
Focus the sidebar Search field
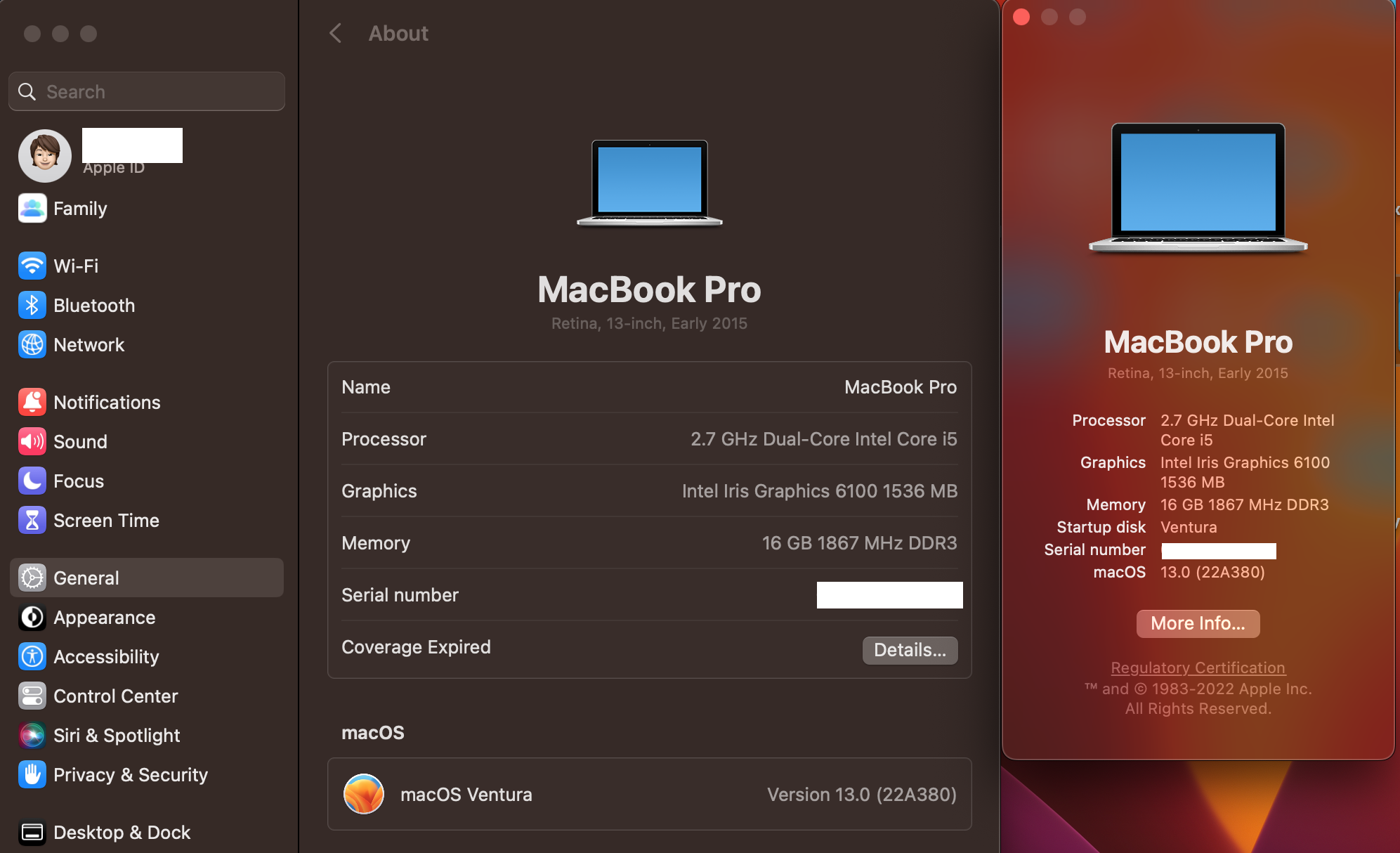coord(147,91)
